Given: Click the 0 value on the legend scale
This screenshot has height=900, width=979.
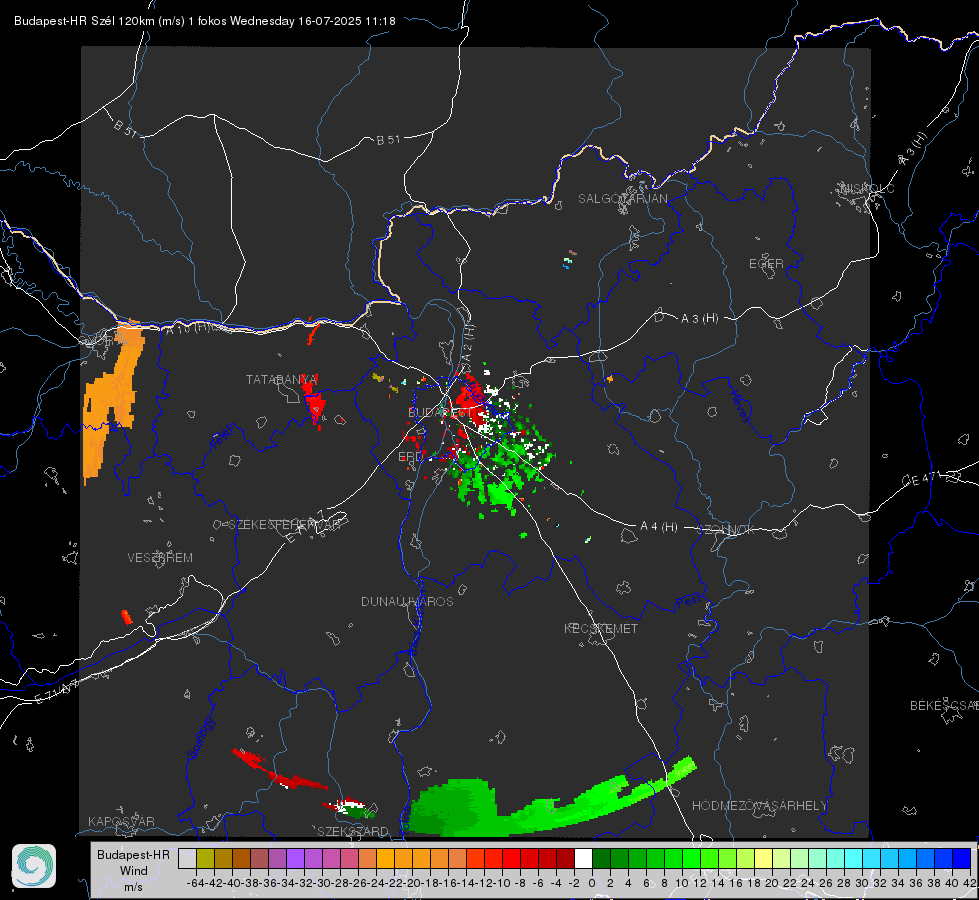Looking at the screenshot, I should pos(592,883).
